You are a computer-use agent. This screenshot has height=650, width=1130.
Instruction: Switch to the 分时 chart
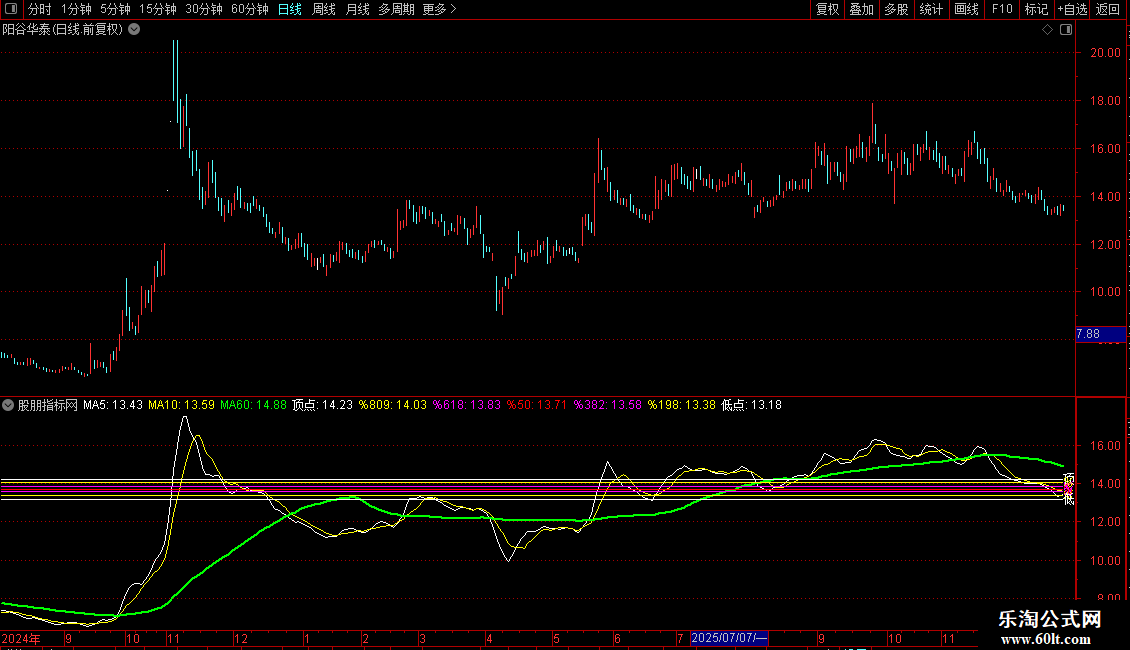tap(40, 9)
